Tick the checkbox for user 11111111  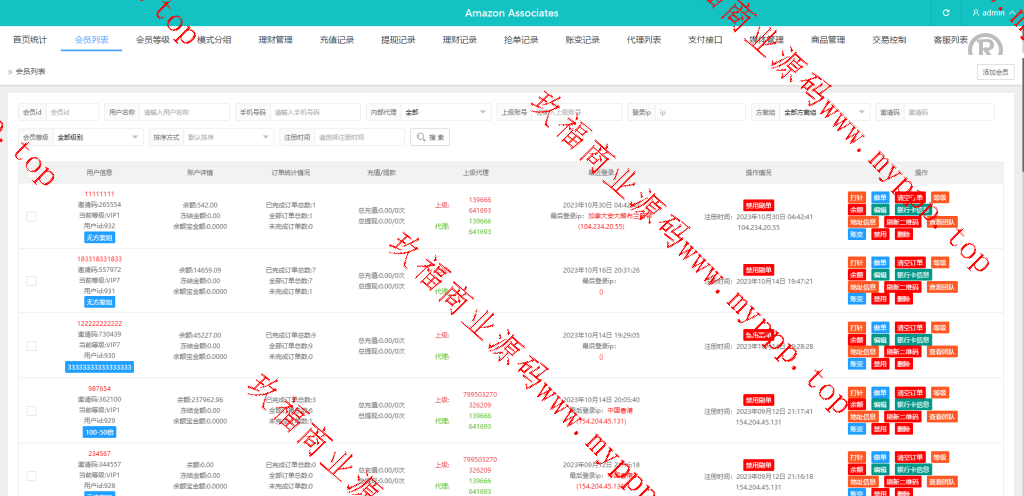coord(32,216)
